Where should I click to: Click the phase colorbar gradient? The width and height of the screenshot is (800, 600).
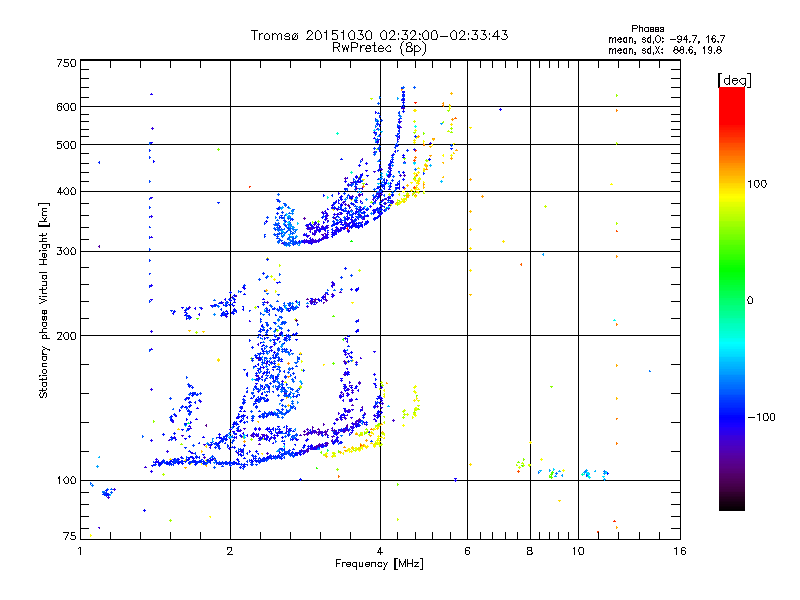pos(732,299)
